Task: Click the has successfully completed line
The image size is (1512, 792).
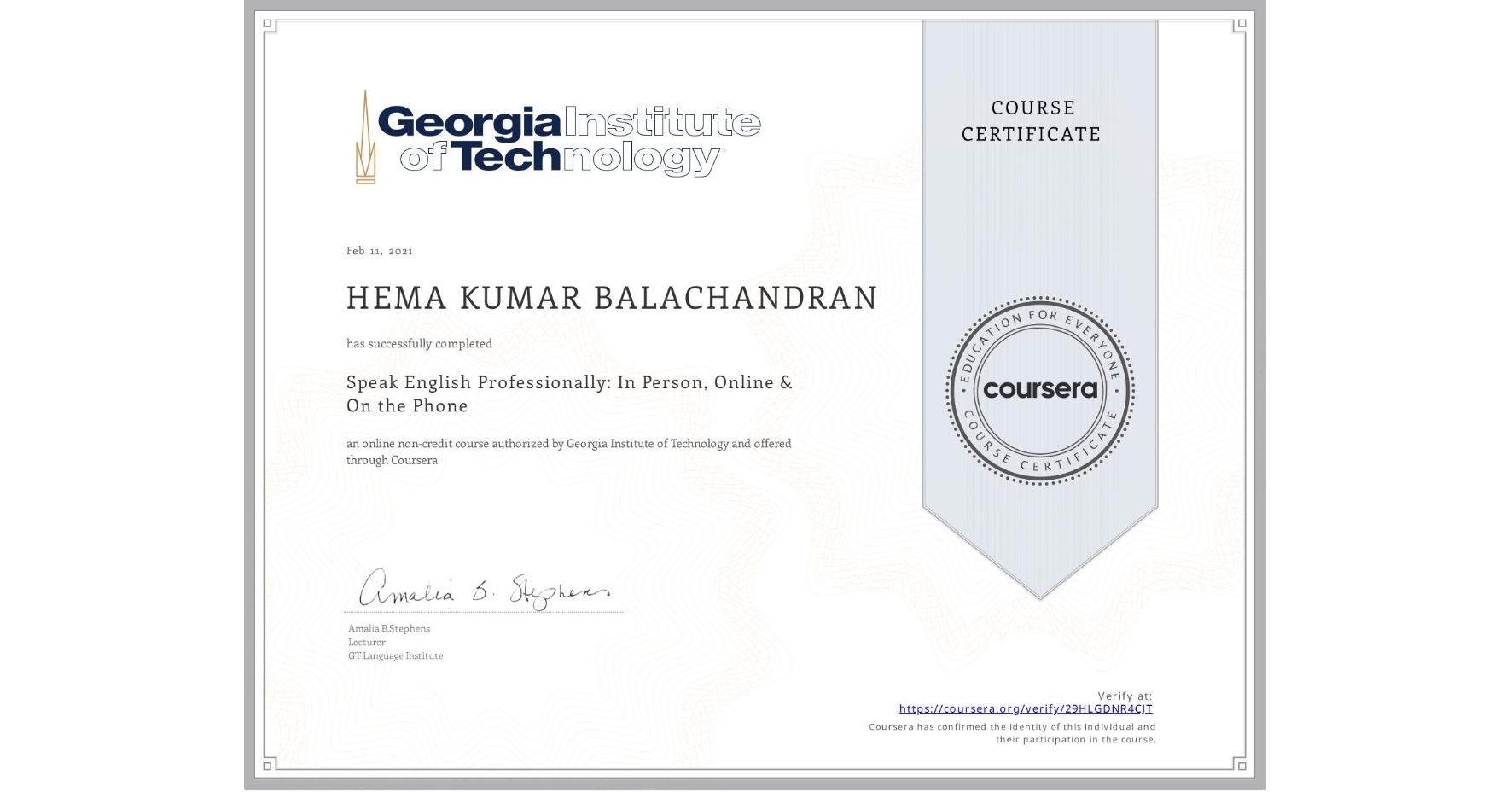Action: coord(419,343)
